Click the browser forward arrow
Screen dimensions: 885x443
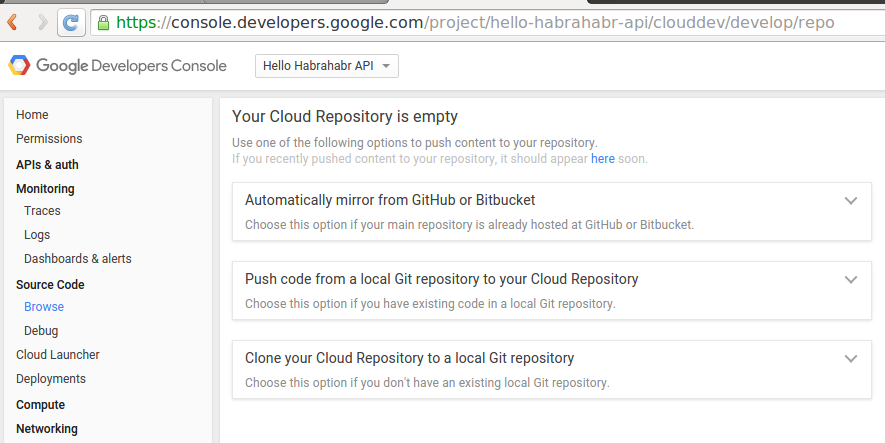pos(42,23)
